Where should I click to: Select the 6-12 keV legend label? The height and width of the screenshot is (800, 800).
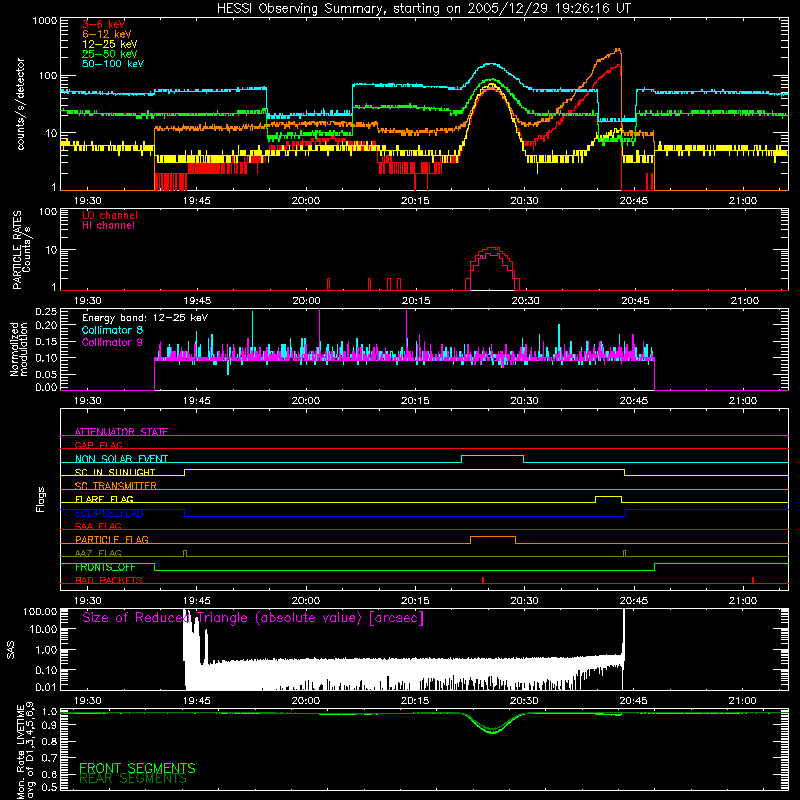(x=106, y=34)
